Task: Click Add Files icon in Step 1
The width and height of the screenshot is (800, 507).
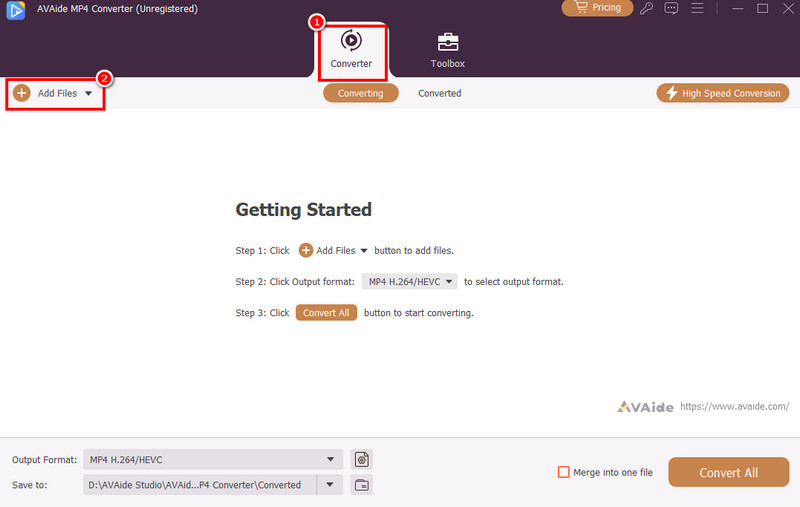Action: click(x=306, y=250)
